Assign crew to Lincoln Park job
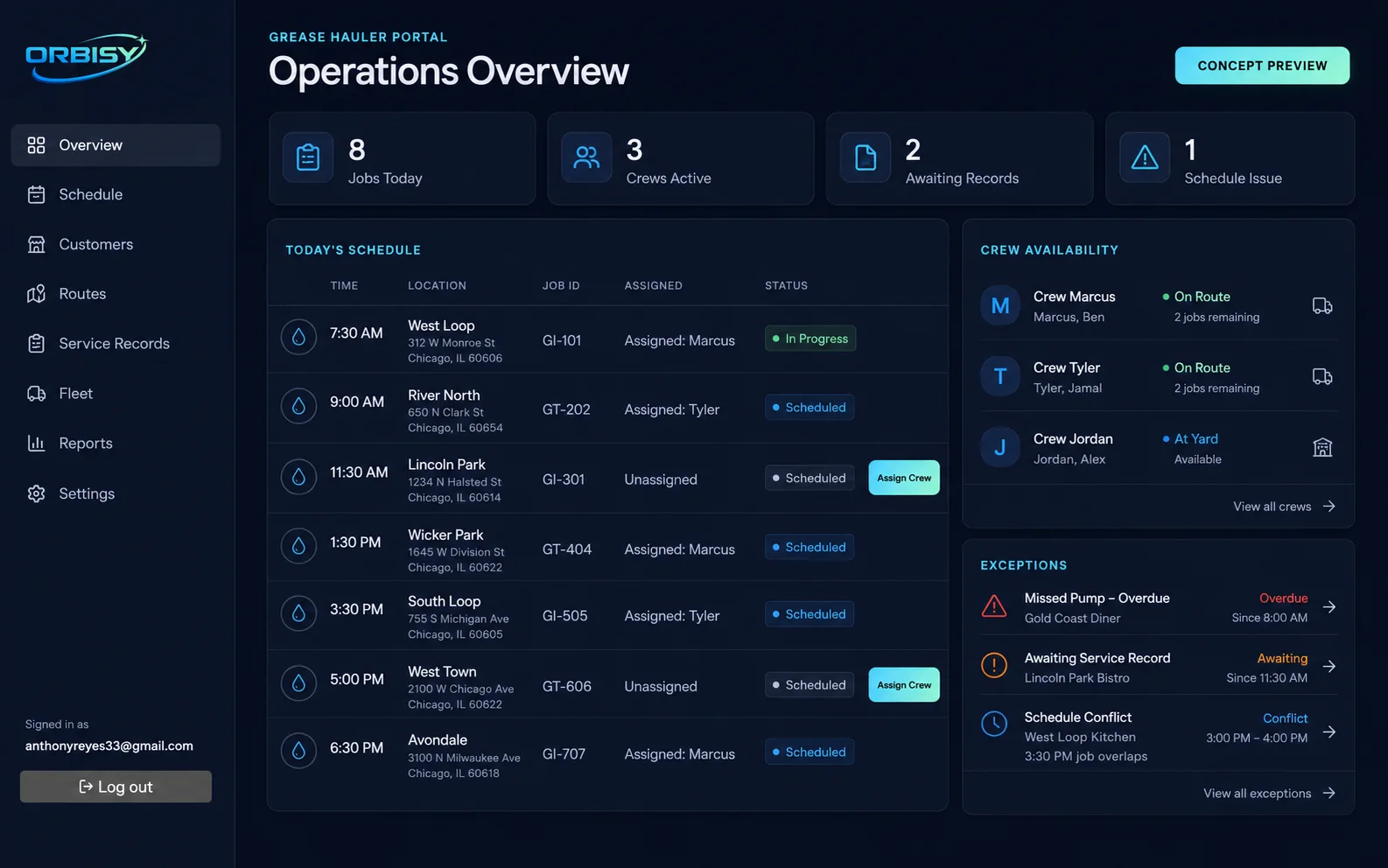 [x=904, y=478]
